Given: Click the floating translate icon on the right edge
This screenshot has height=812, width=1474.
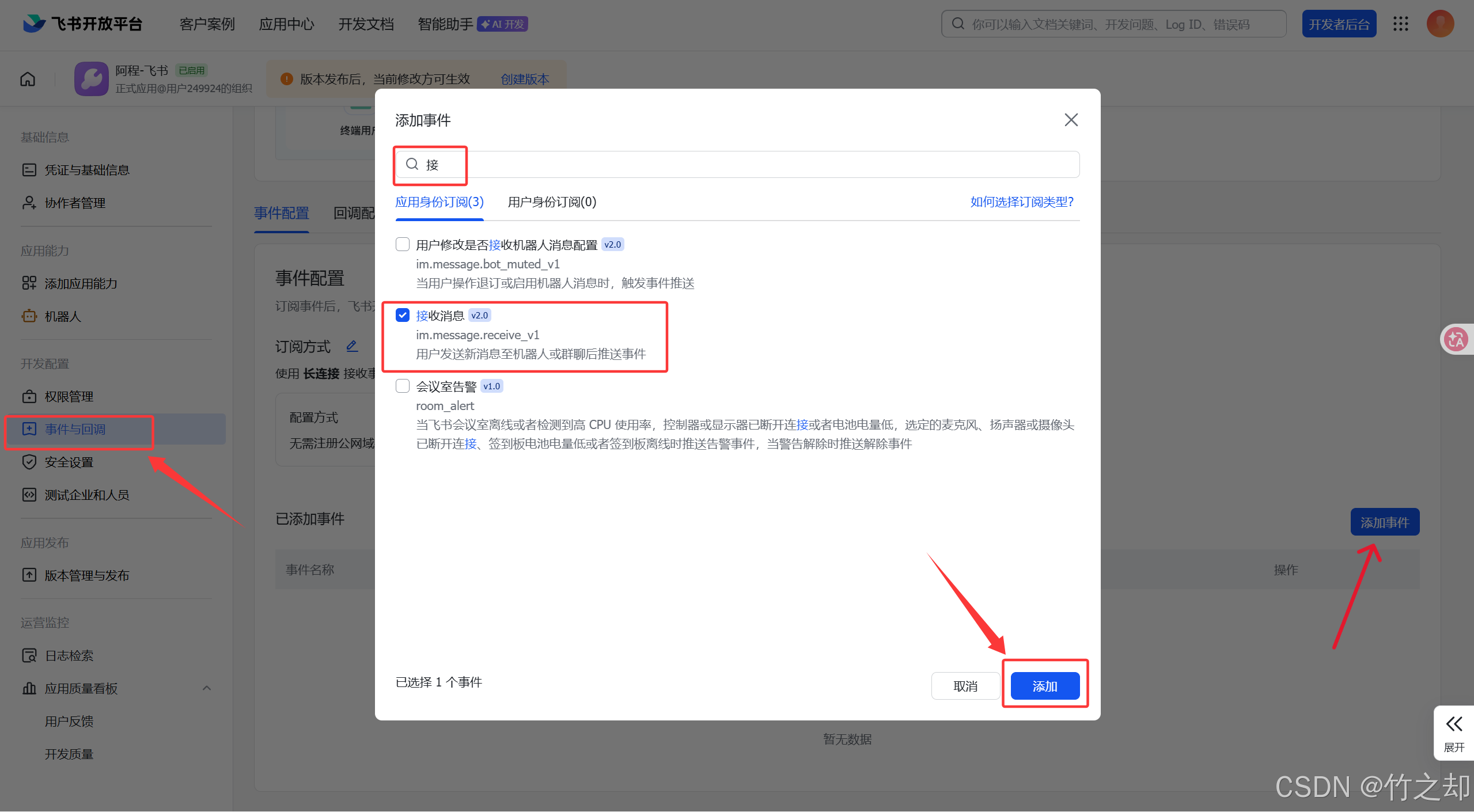Looking at the screenshot, I should pyautogui.click(x=1456, y=339).
